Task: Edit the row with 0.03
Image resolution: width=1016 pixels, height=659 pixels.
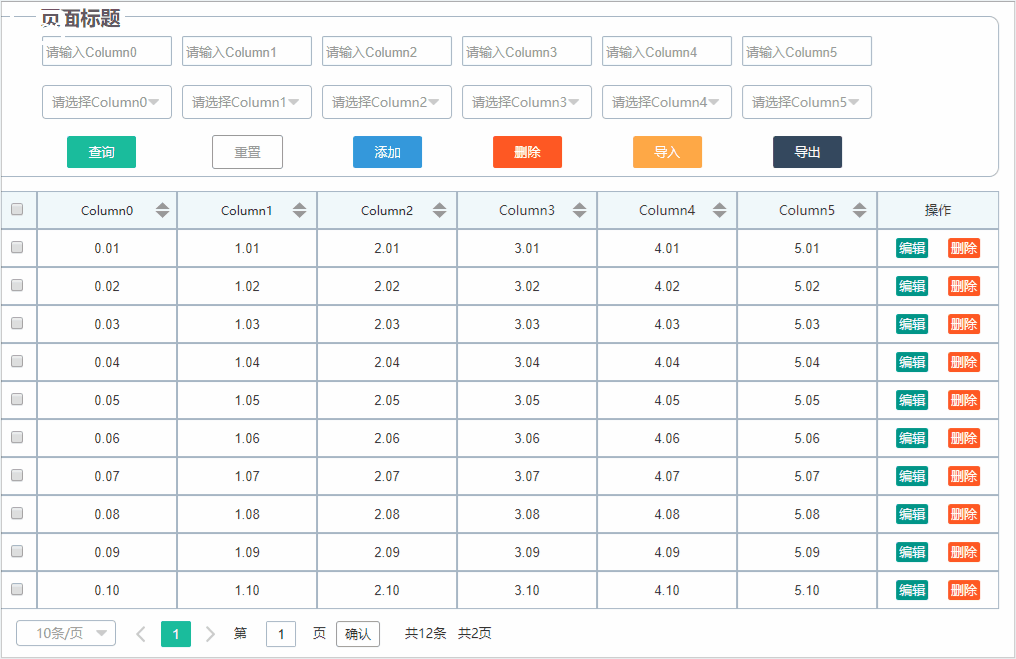Action: click(912, 324)
